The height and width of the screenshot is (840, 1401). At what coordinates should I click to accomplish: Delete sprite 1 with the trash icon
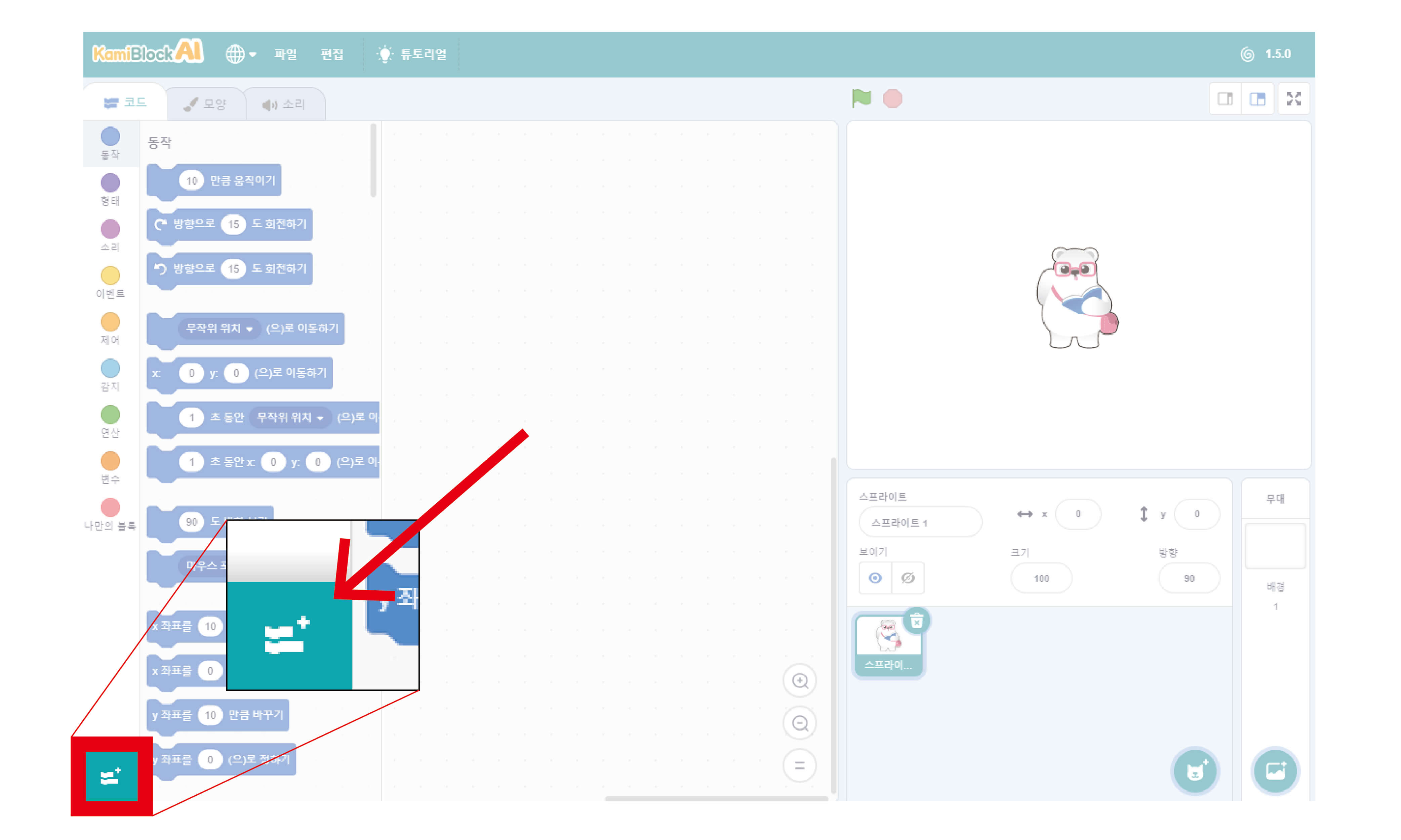[x=916, y=621]
